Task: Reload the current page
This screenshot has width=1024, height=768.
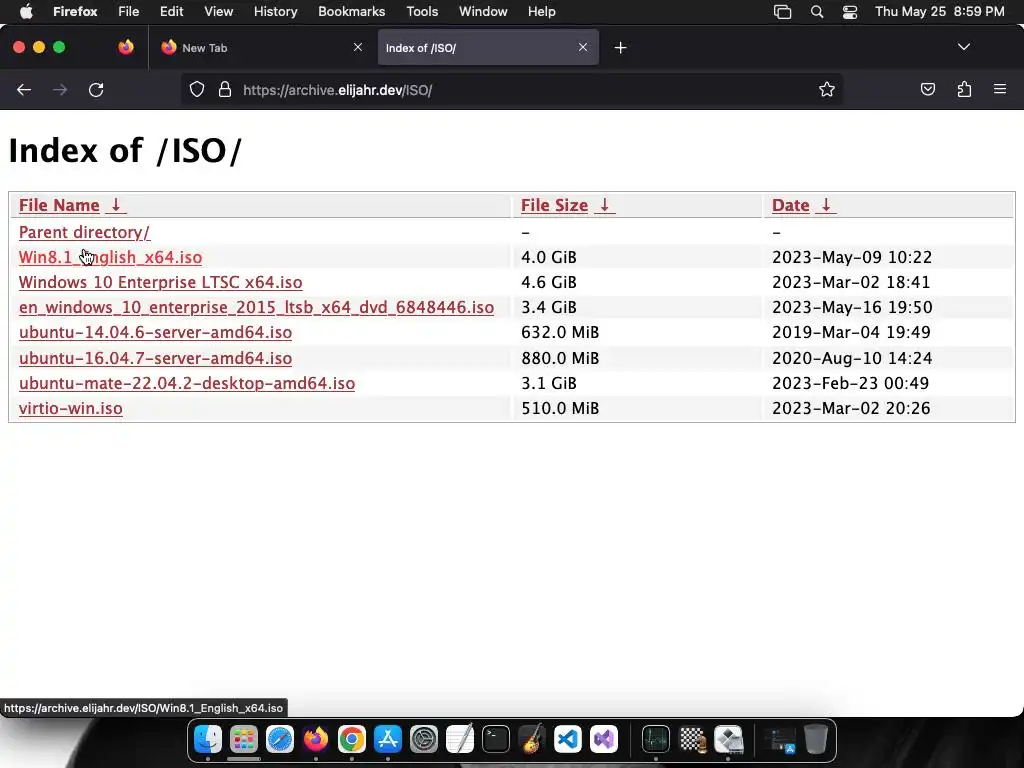Action: pyautogui.click(x=96, y=90)
